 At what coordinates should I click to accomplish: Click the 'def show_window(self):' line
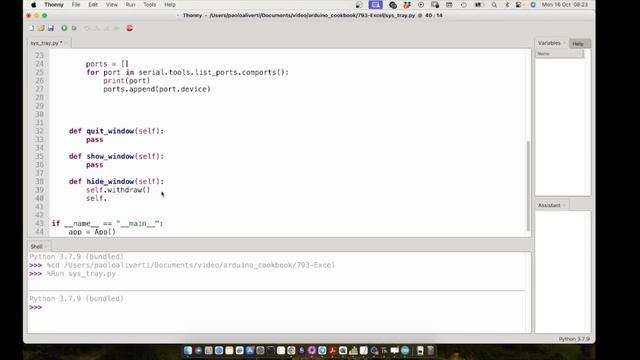[116, 157]
